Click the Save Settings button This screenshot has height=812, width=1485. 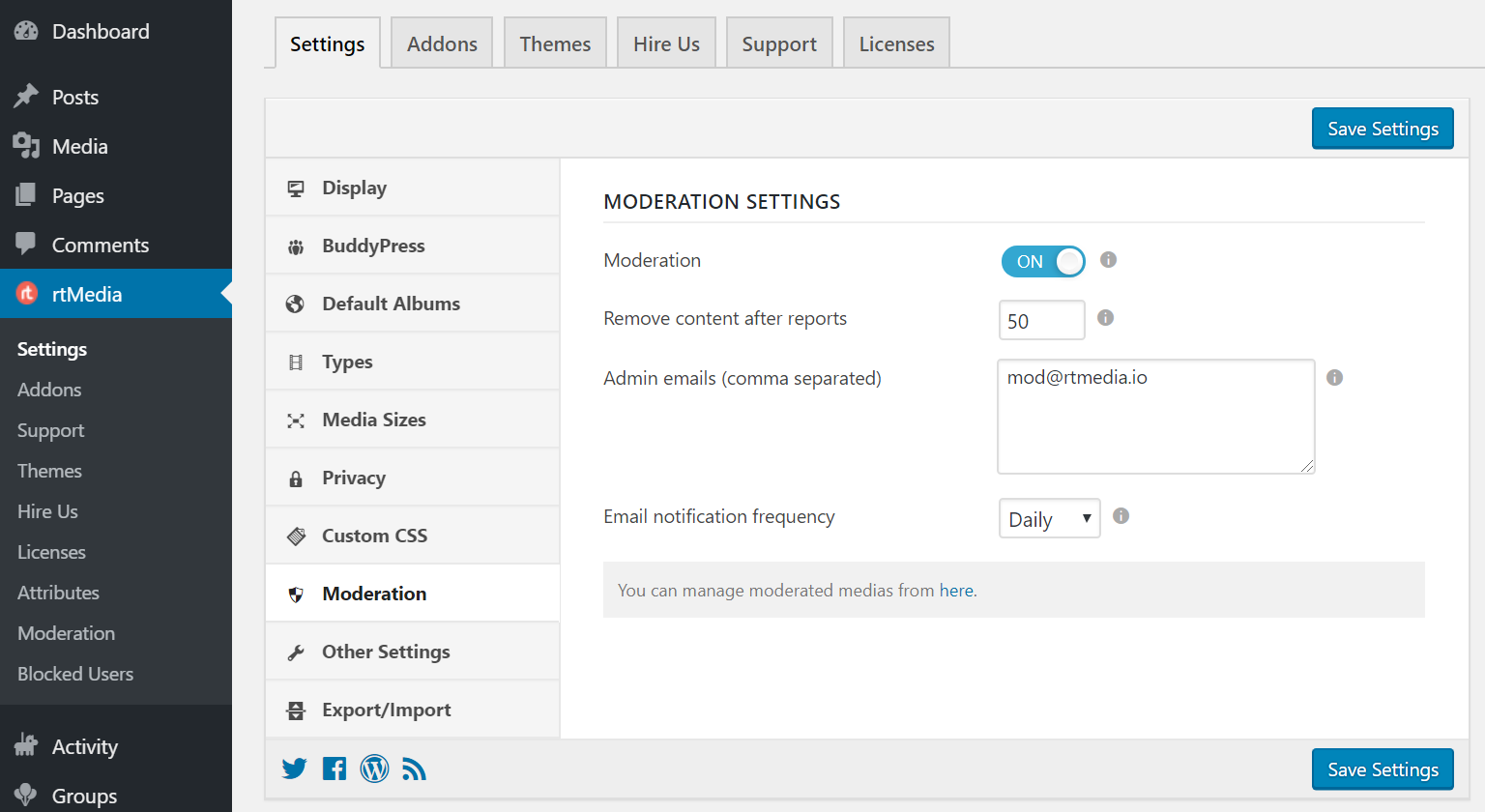[1382, 128]
